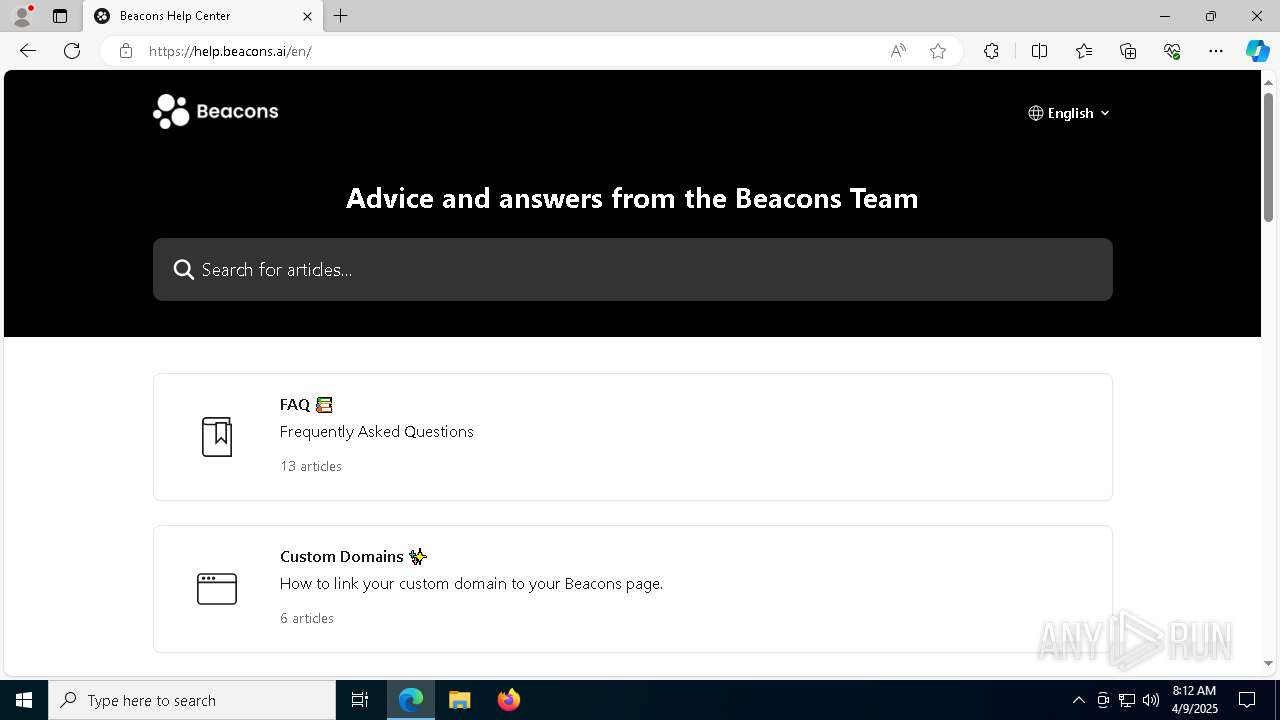Image resolution: width=1280 pixels, height=720 pixels.
Task: Open File Explorer from the taskbar
Action: click(x=460, y=700)
